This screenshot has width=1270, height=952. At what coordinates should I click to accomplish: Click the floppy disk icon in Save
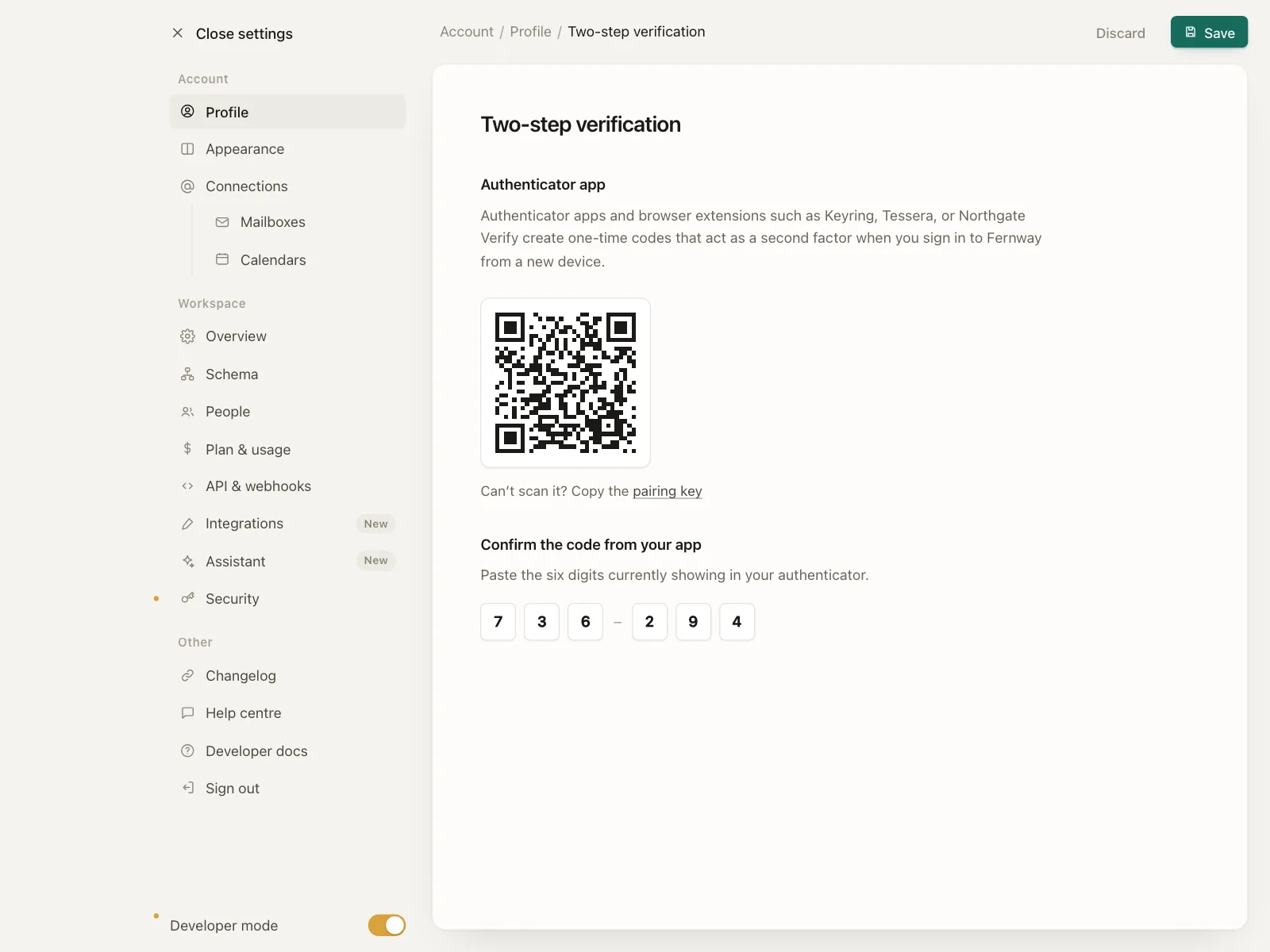point(1191,33)
